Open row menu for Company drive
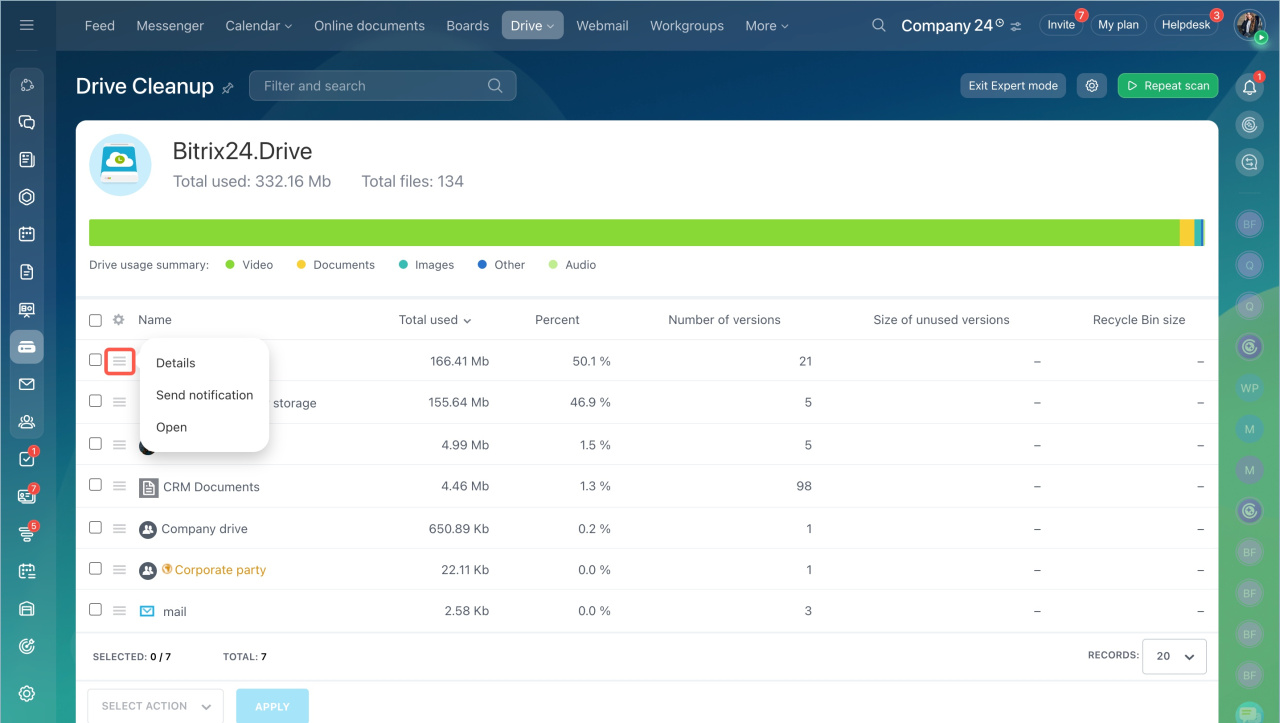 [x=119, y=529]
